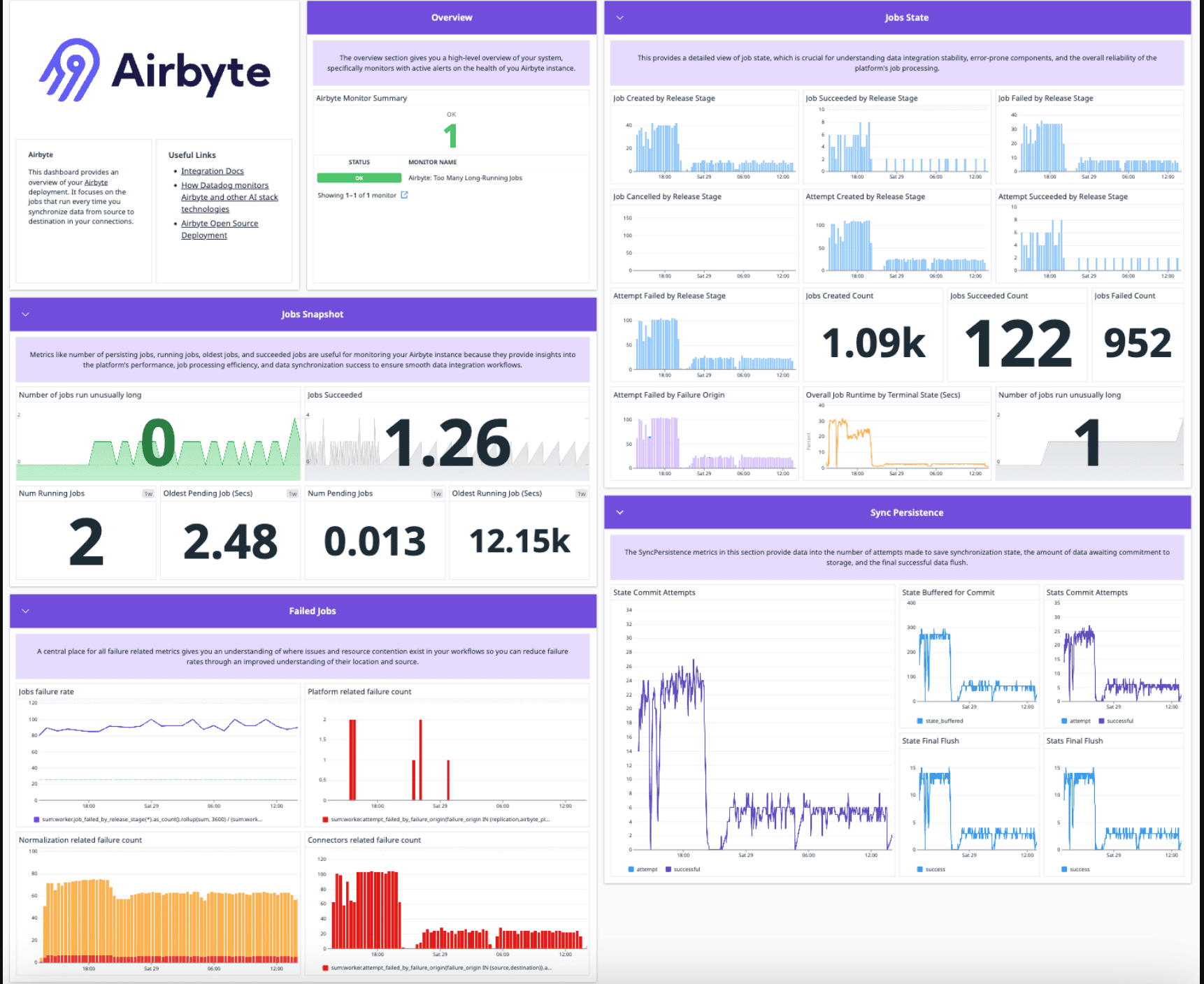Click purple legend swatch under Jobs failure rate
This screenshot has width=1204, height=984.
[36, 819]
